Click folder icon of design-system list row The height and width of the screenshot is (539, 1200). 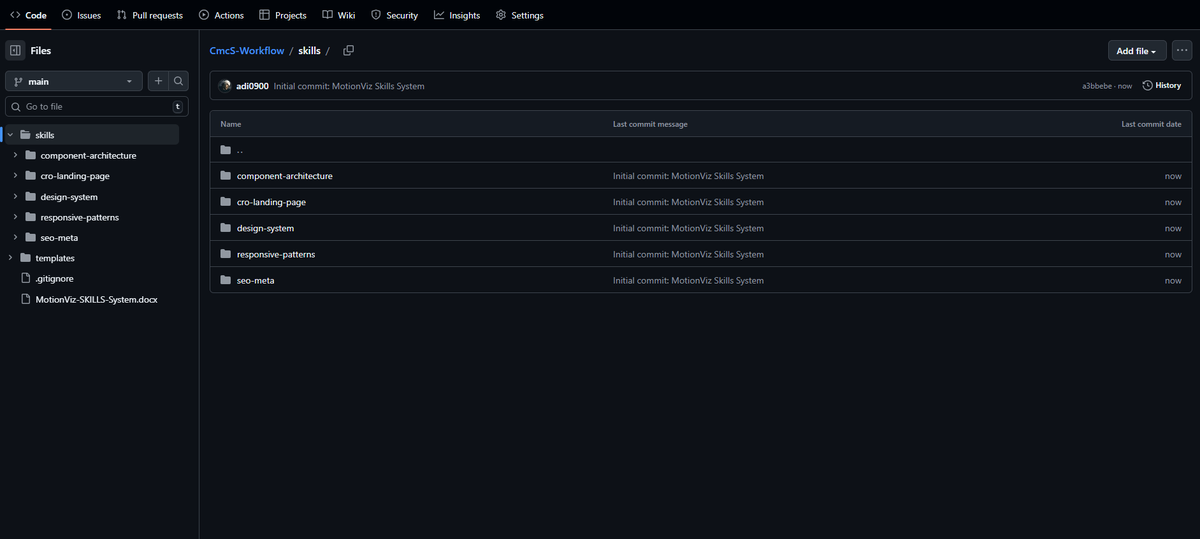click(225, 228)
